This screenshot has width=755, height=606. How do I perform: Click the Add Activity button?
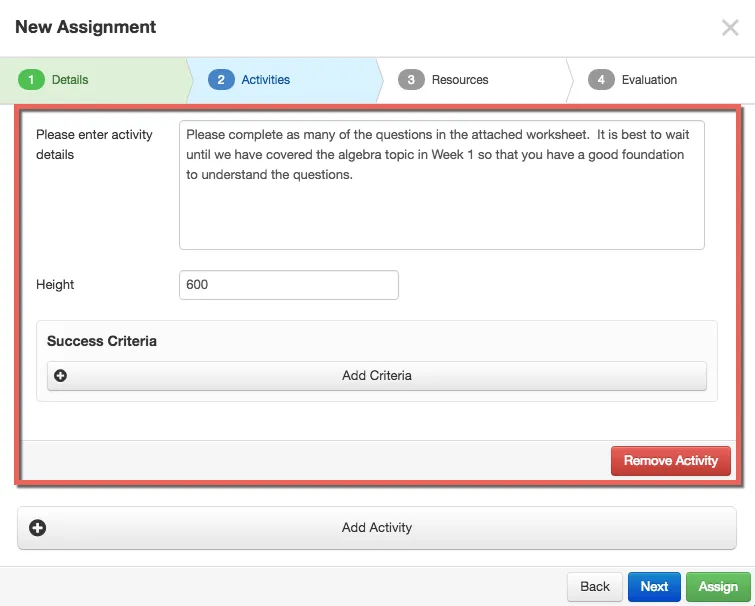pyautogui.click(x=377, y=528)
